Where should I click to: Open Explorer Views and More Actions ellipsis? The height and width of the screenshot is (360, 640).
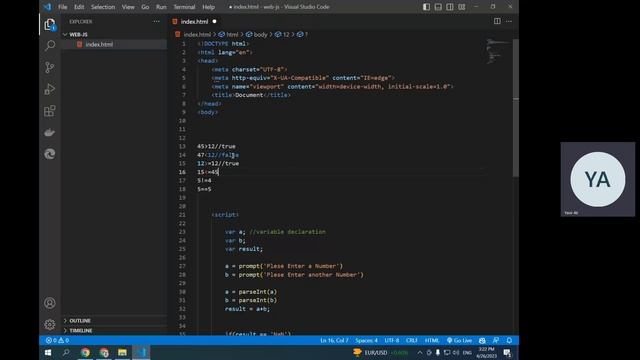[x=156, y=22]
